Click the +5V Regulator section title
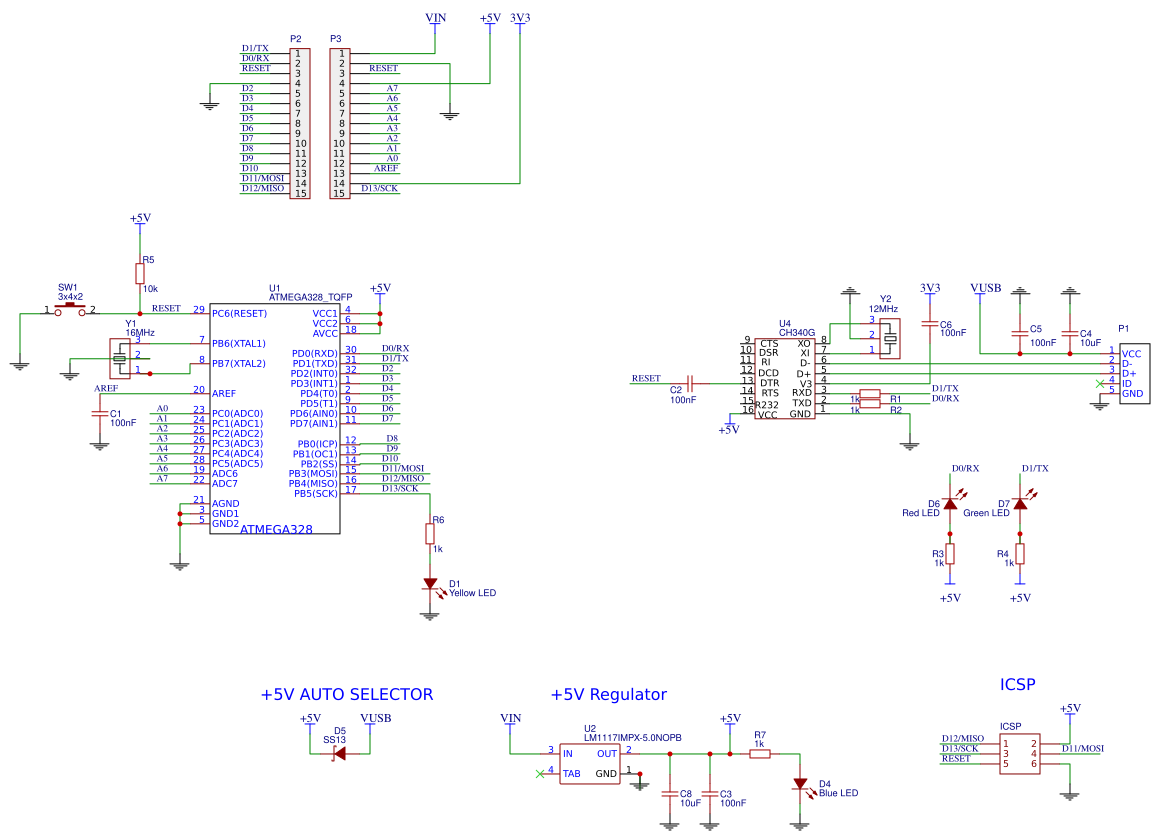 [608, 694]
